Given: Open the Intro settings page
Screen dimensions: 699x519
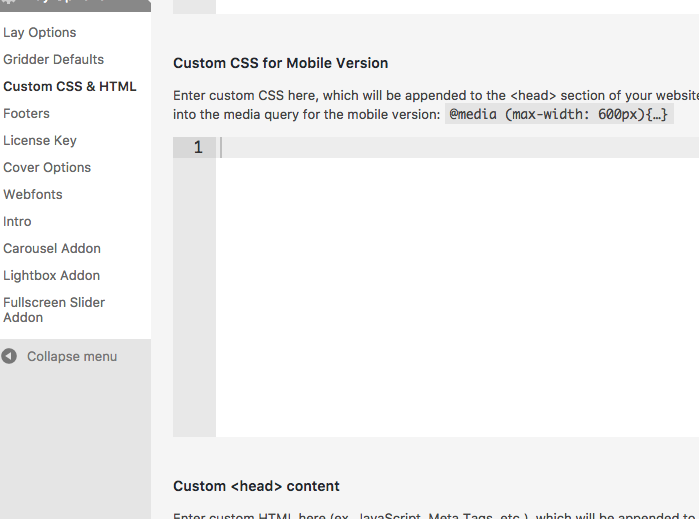Looking at the screenshot, I should click(17, 222).
